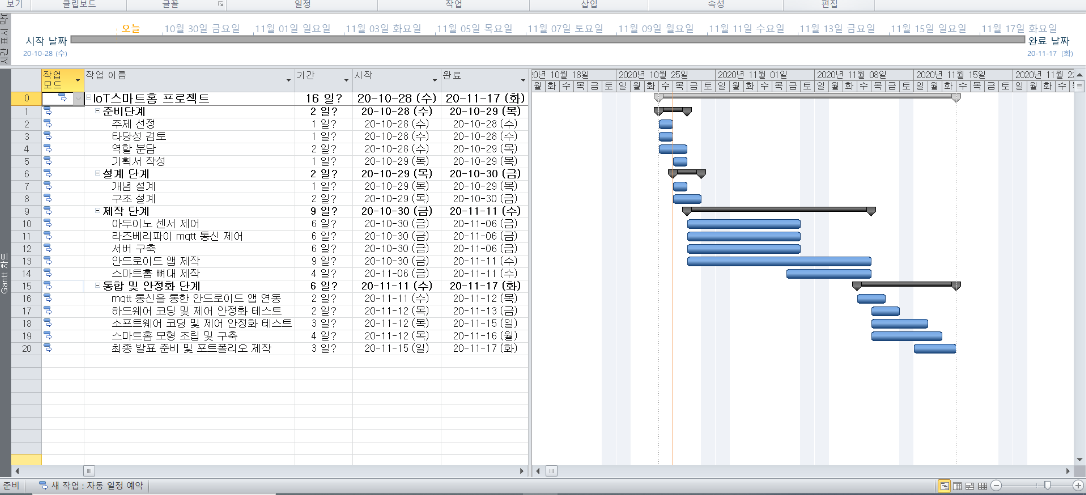
Task: Click the task mode icon for 서버 구축 row
Action: click(48, 248)
